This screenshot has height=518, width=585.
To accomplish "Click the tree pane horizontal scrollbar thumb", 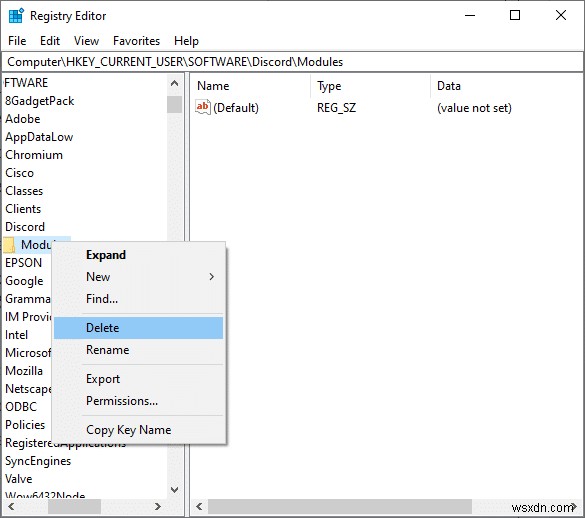I will 74,506.
